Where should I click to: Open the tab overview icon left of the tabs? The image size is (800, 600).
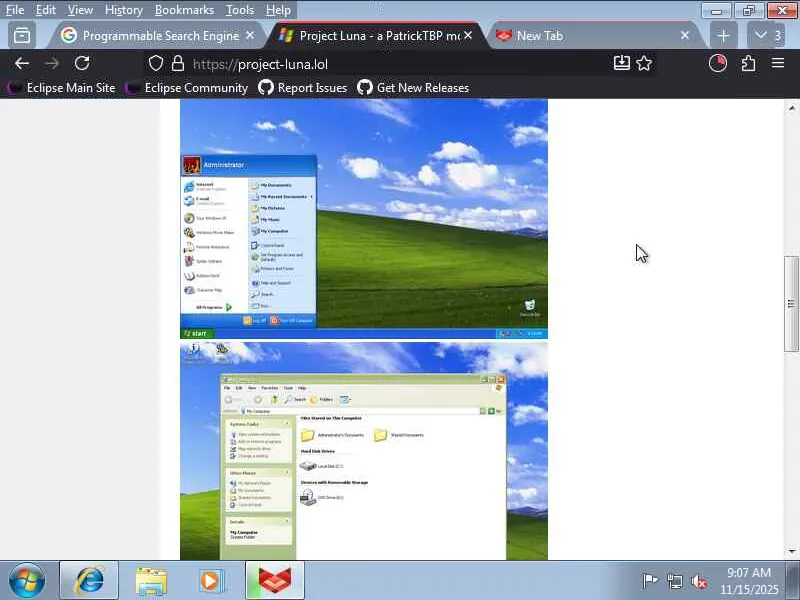click(x=22, y=36)
